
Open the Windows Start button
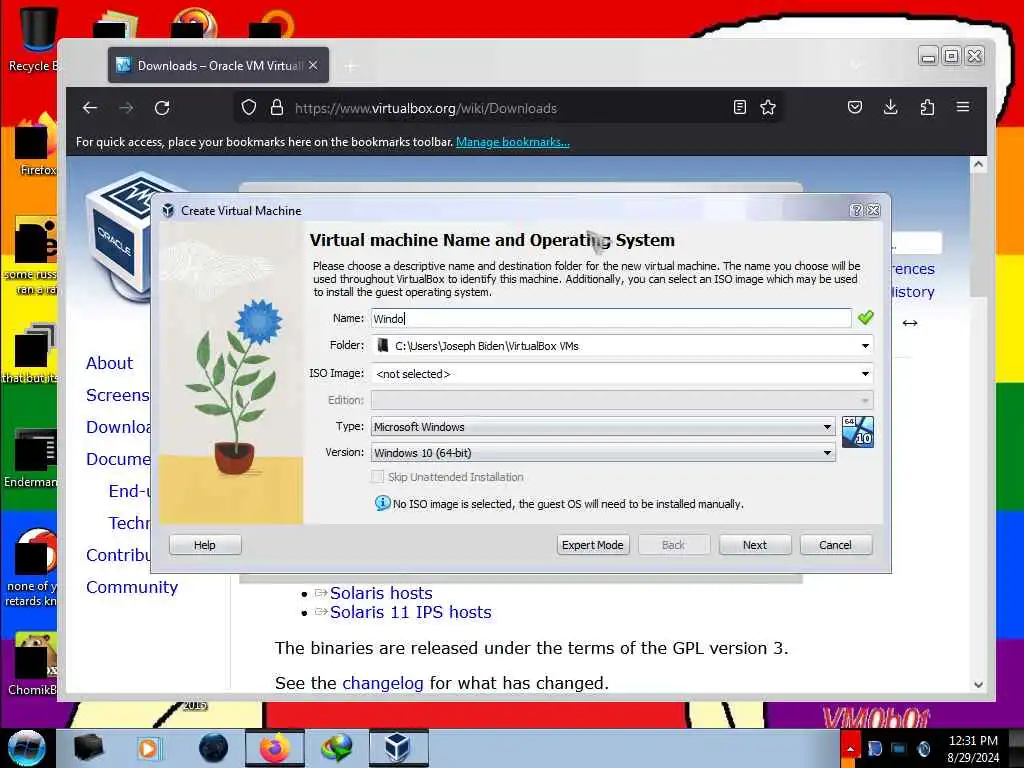[x=26, y=748]
